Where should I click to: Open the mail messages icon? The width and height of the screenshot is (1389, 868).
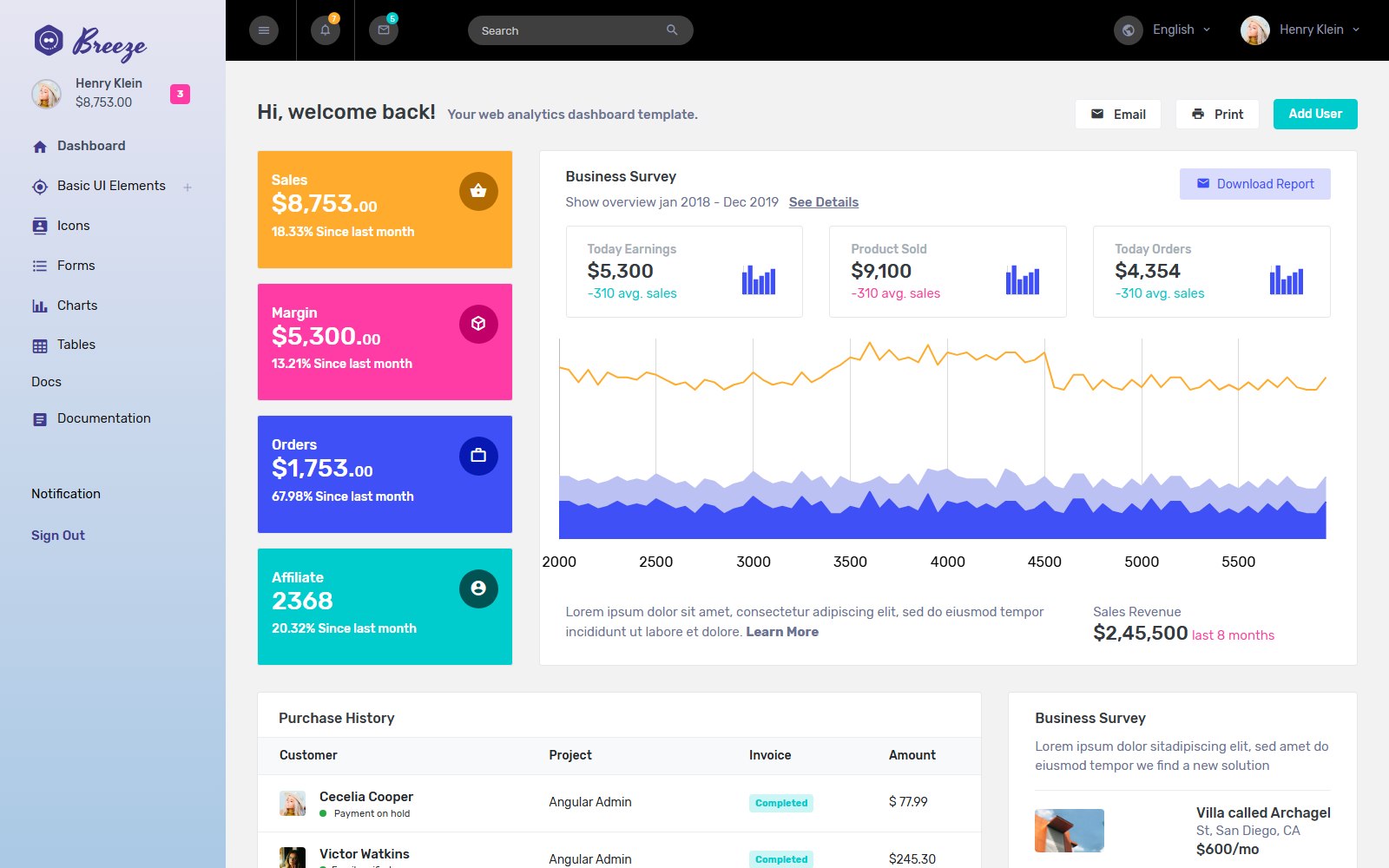pyautogui.click(x=384, y=30)
